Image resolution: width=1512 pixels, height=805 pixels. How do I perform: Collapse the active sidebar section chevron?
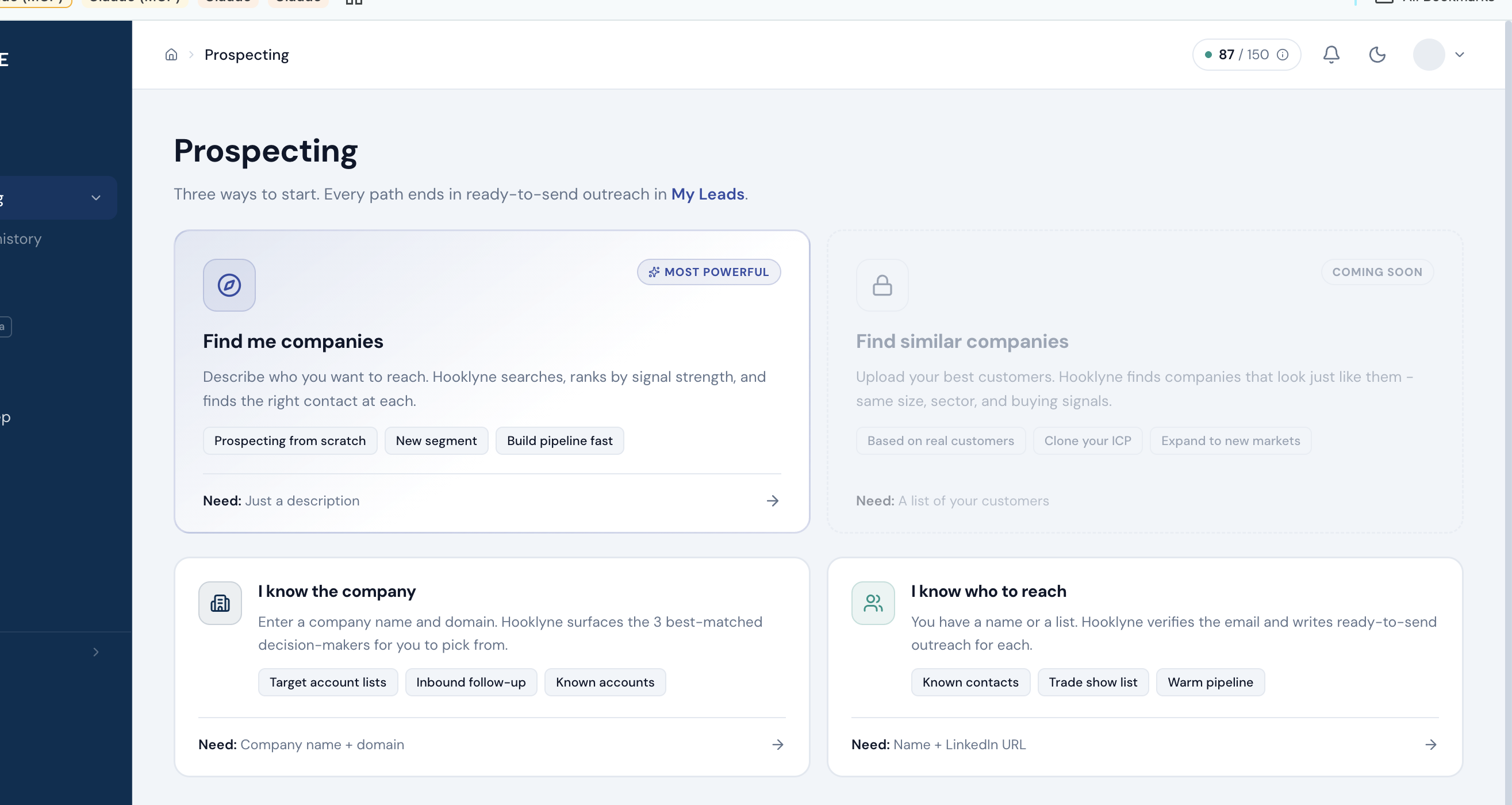(x=95, y=198)
